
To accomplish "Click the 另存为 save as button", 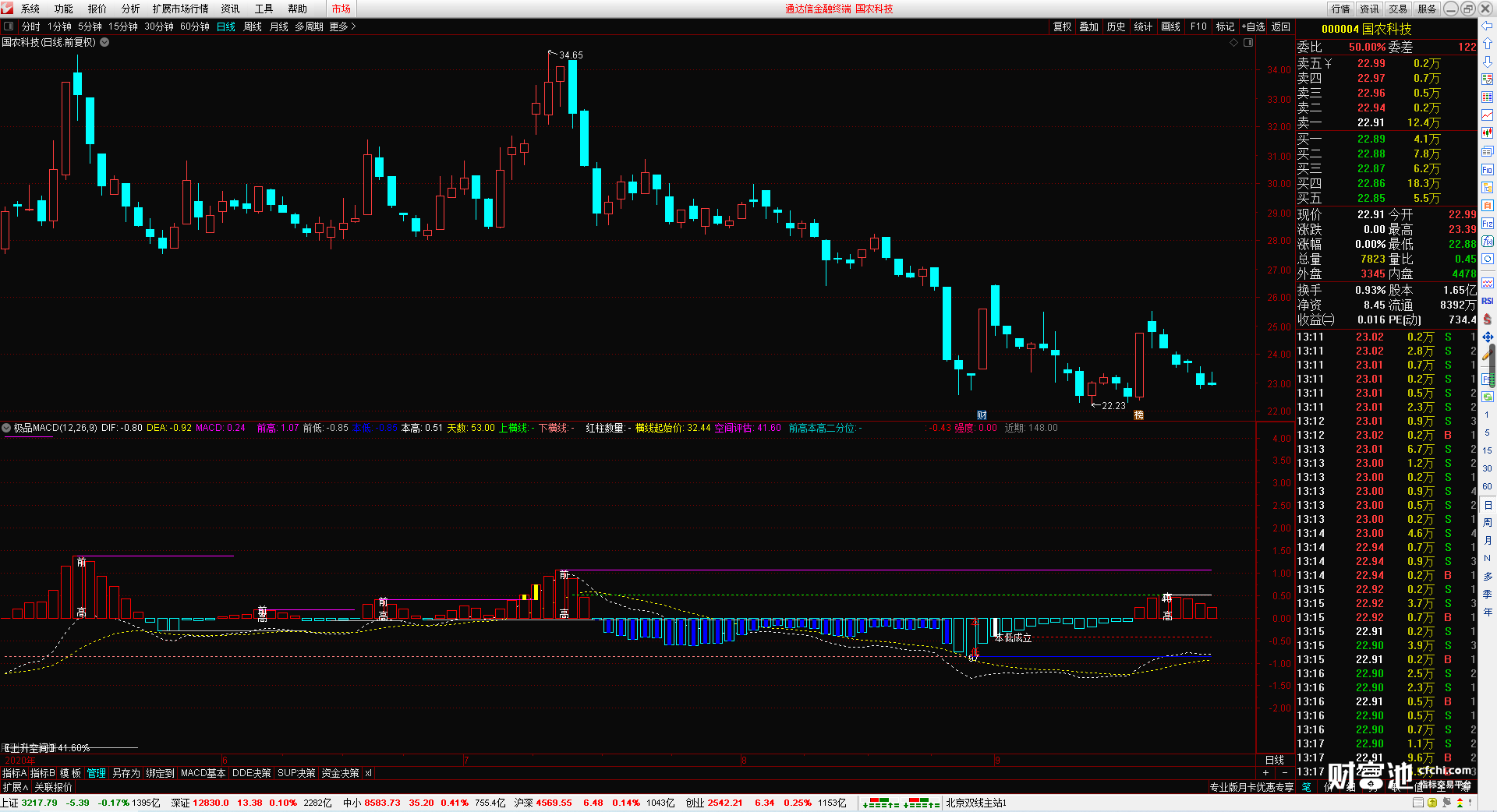I will 126,773.
